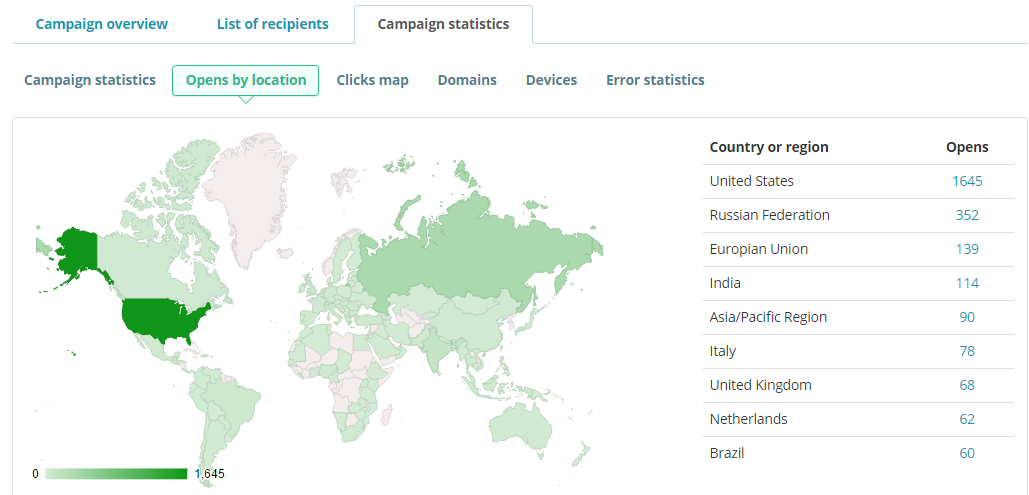Show the Devices statistics
Image resolution: width=1029 pixels, height=495 pixels.
pos(551,80)
